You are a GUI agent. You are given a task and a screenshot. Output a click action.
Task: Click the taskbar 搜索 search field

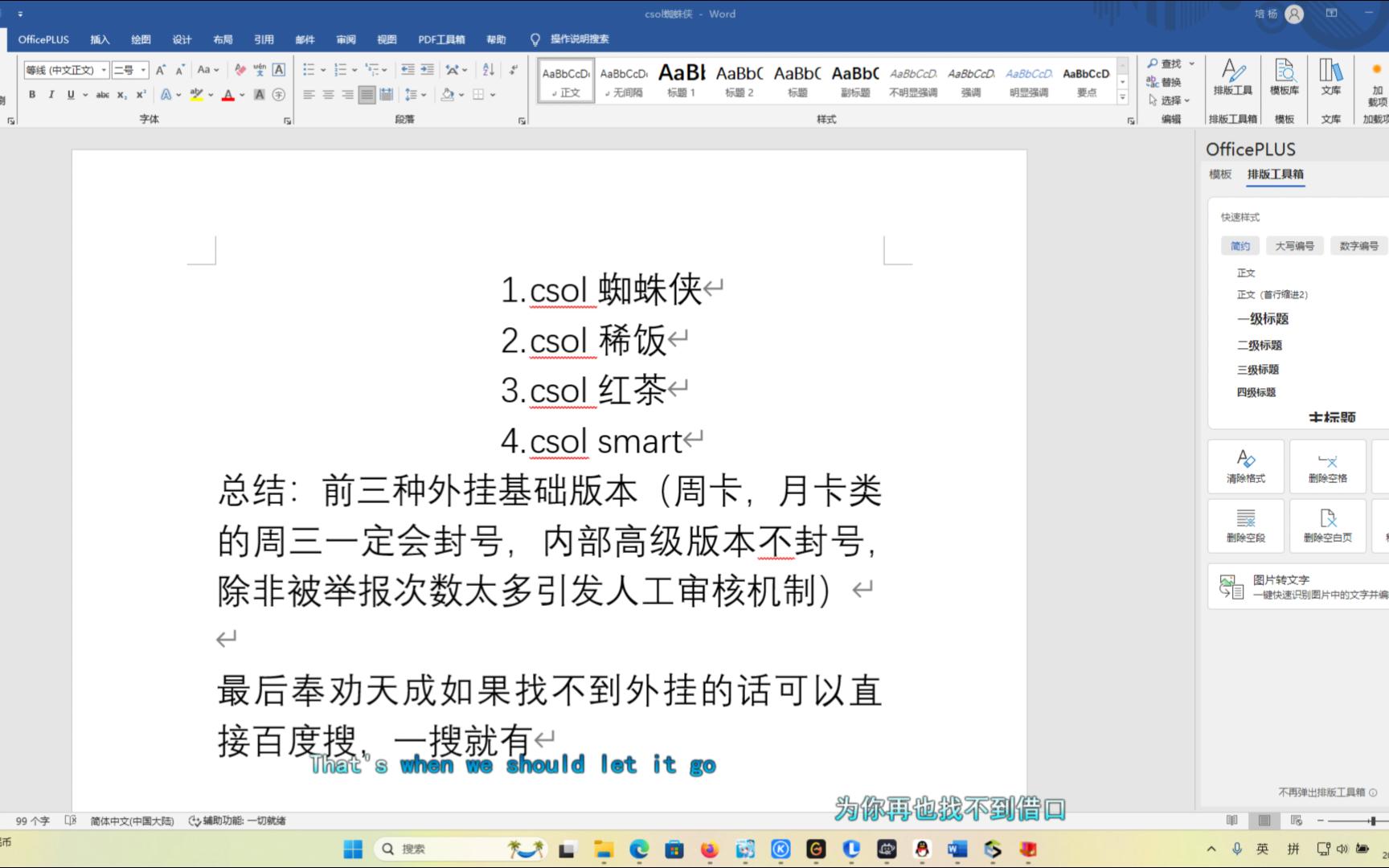click(x=461, y=849)
